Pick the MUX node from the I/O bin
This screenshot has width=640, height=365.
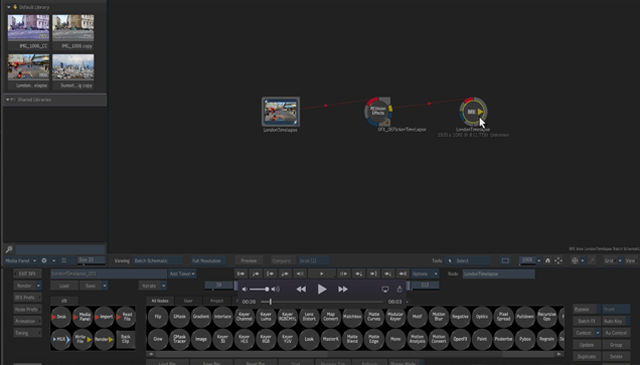[x=61, y=339]
